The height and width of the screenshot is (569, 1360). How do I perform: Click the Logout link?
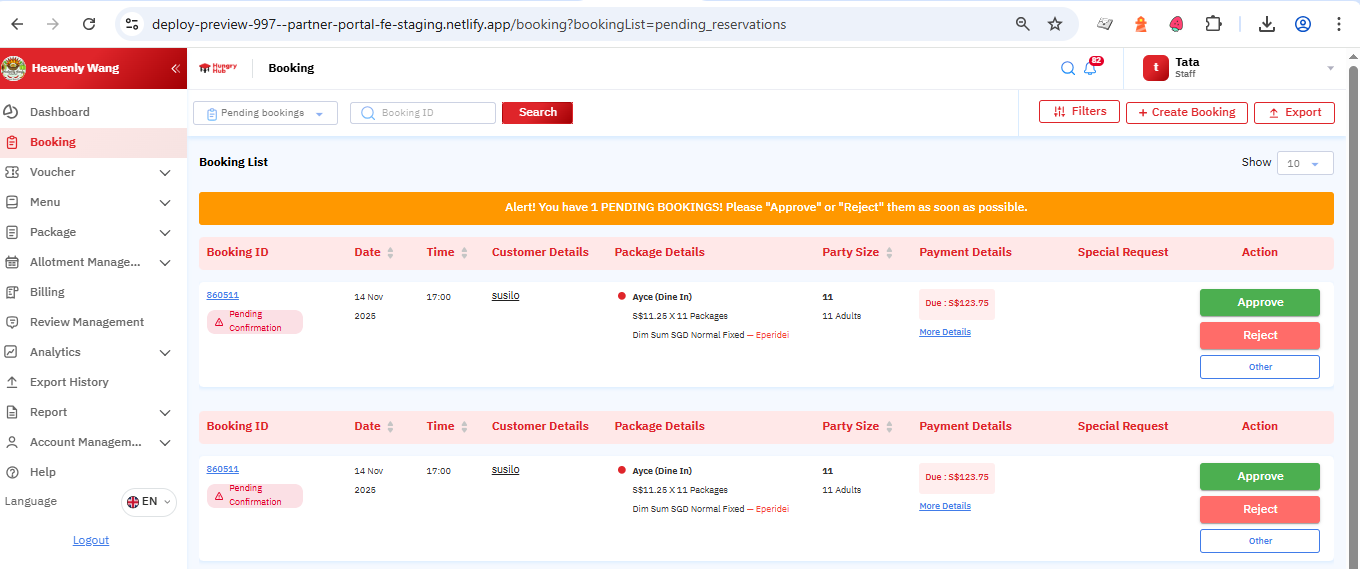pos(91,540)
